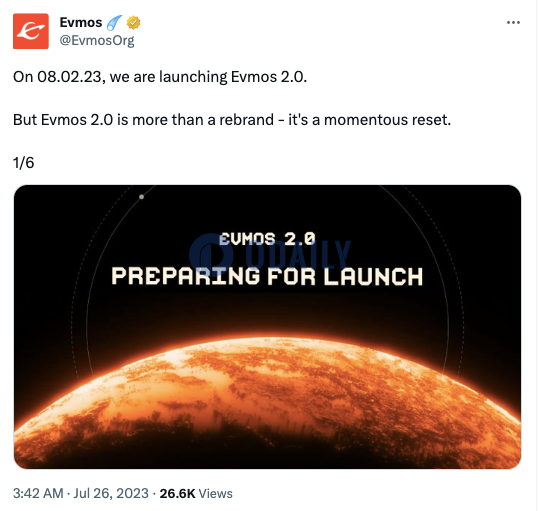Click the Jul 26, 2023 date
The width and height of the screenshot is (540, 511).
111,493
